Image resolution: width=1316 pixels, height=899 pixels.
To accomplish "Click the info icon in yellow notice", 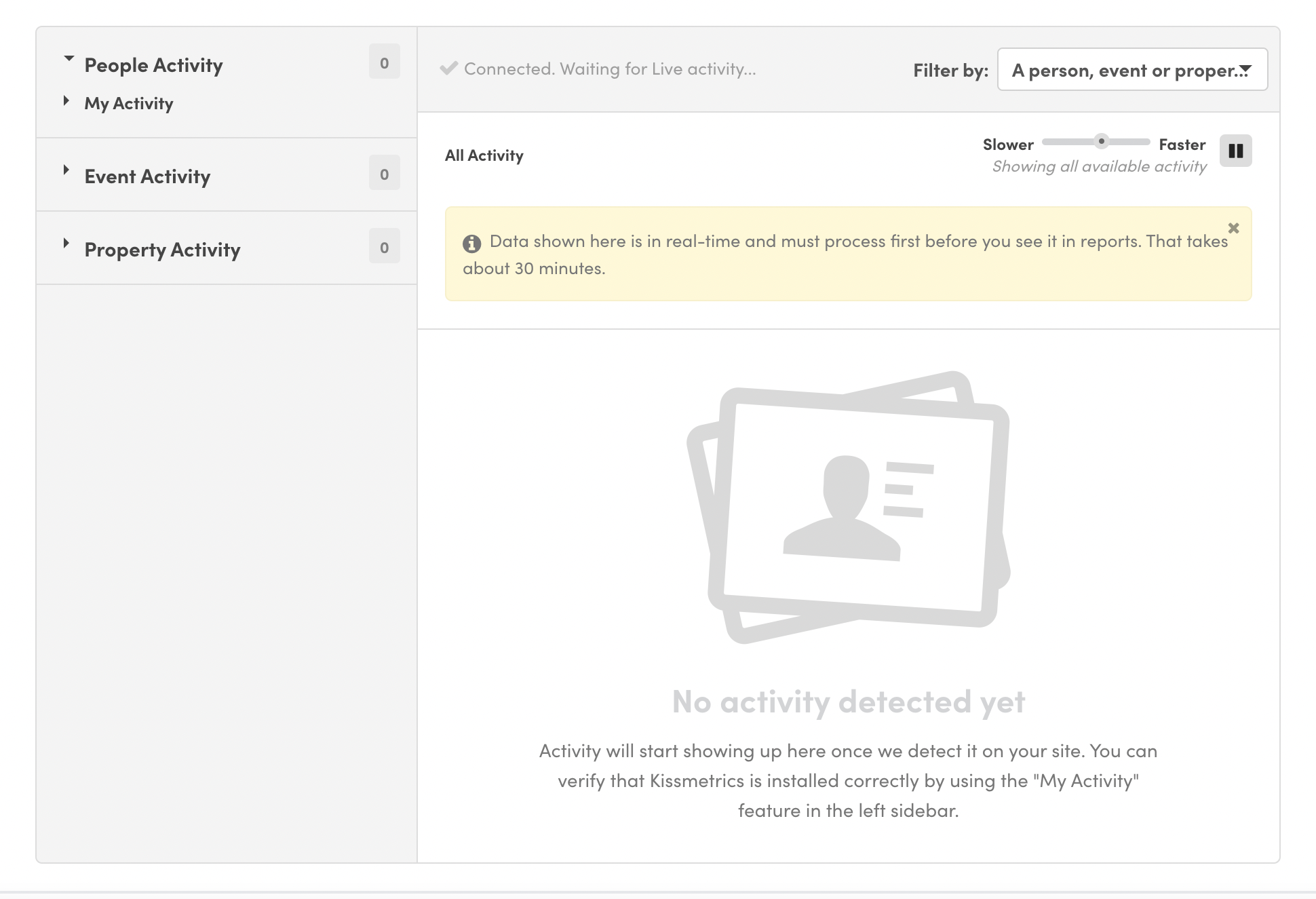I will [x=471, y=243].
